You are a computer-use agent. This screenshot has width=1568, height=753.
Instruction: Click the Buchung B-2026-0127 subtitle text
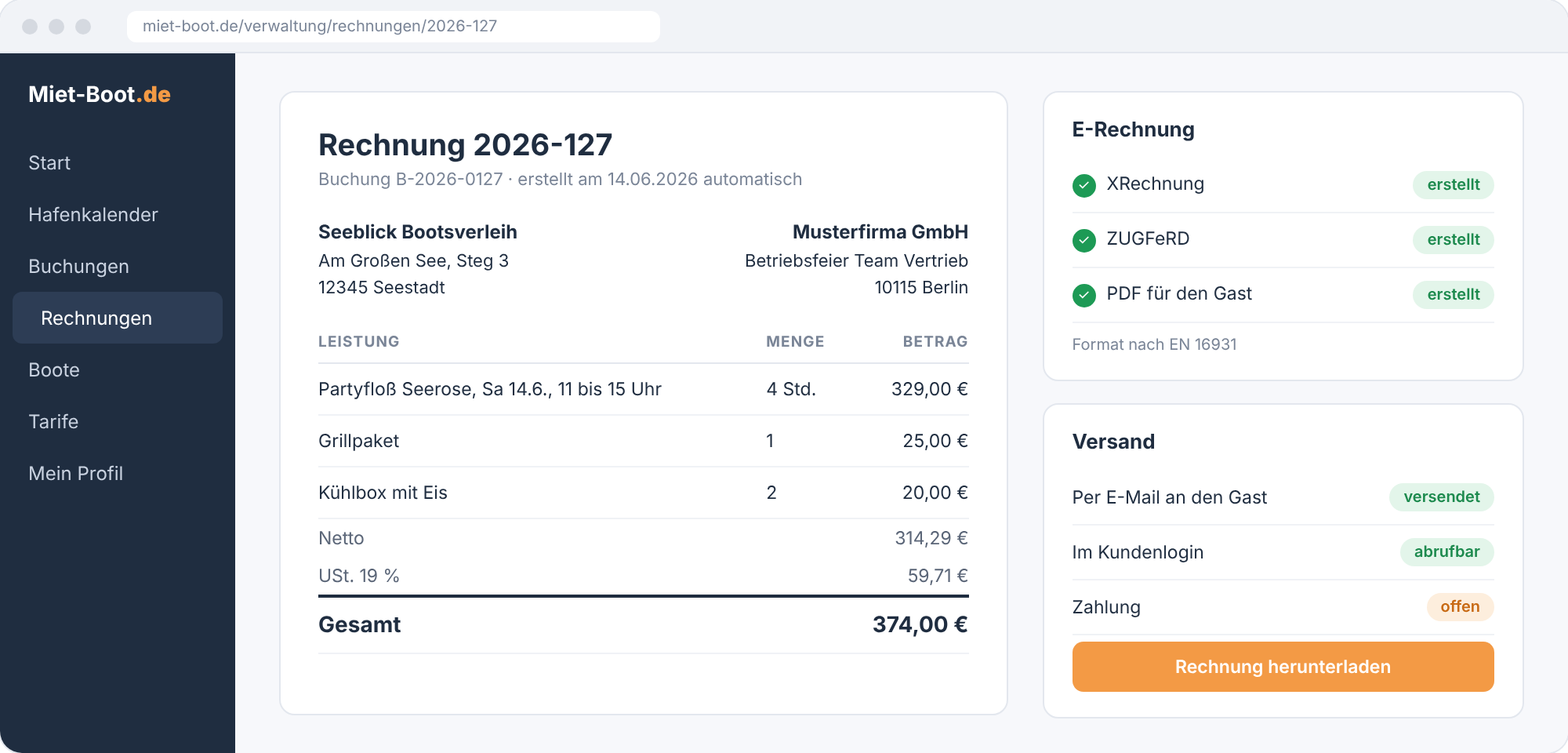click(x=560, y=180)
